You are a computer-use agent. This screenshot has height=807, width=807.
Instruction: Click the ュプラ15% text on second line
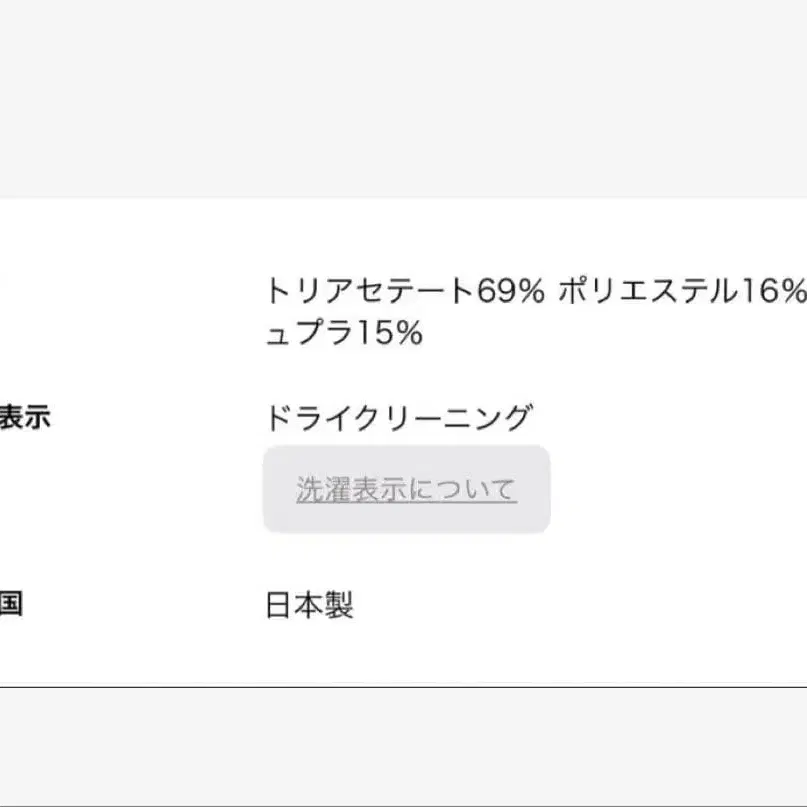pyautogui.click(x=344, y=332)
